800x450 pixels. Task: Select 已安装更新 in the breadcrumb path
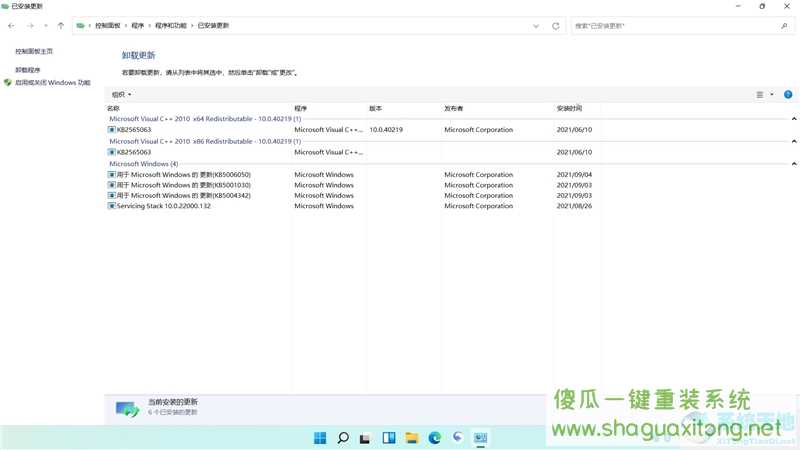(213, 26)
